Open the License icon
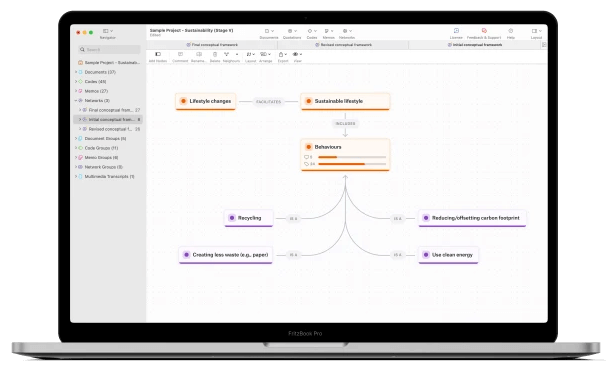 click(x=456, y=31)
